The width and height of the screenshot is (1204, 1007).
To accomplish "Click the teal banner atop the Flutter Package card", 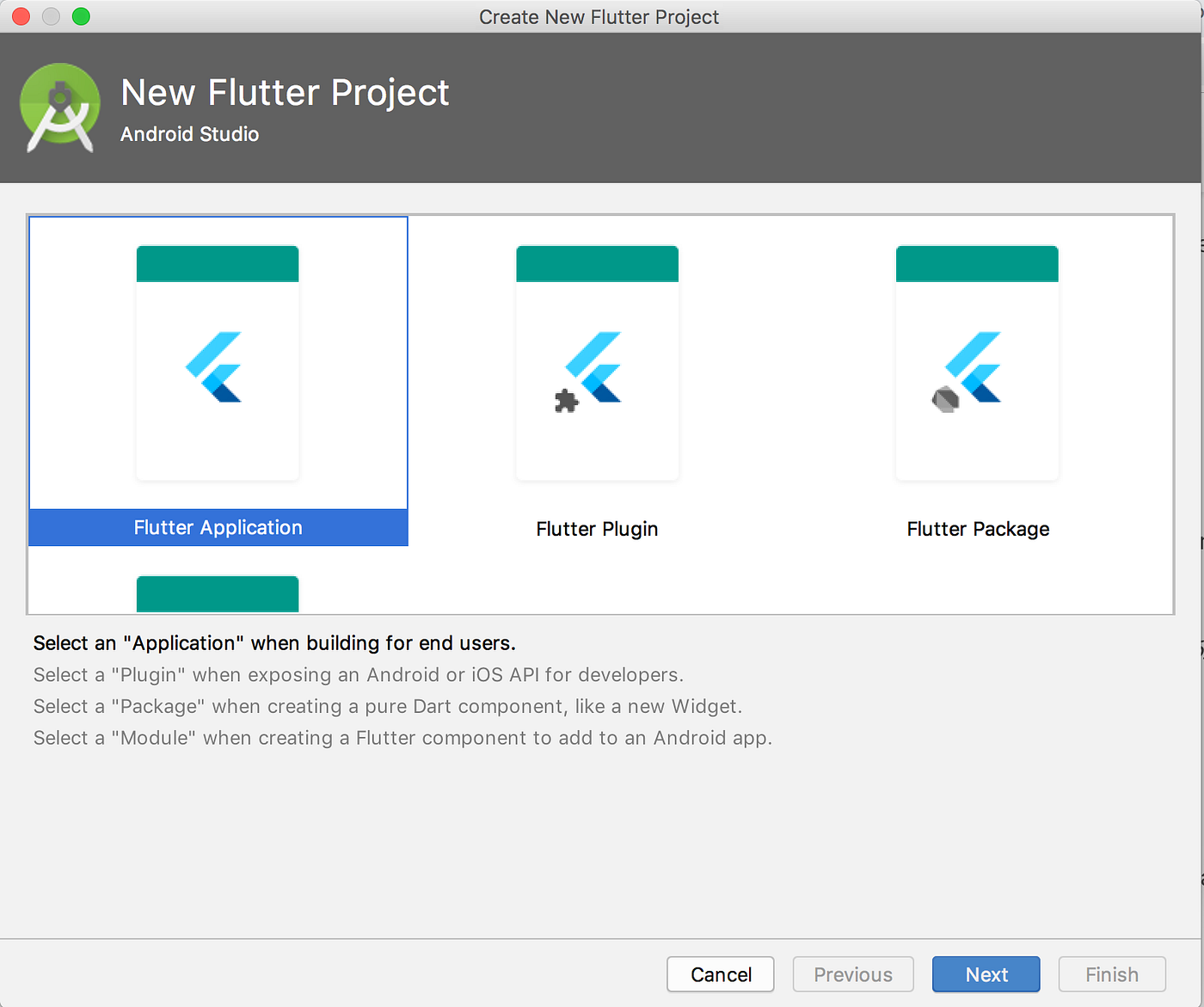I will click(x=977, y=263).
